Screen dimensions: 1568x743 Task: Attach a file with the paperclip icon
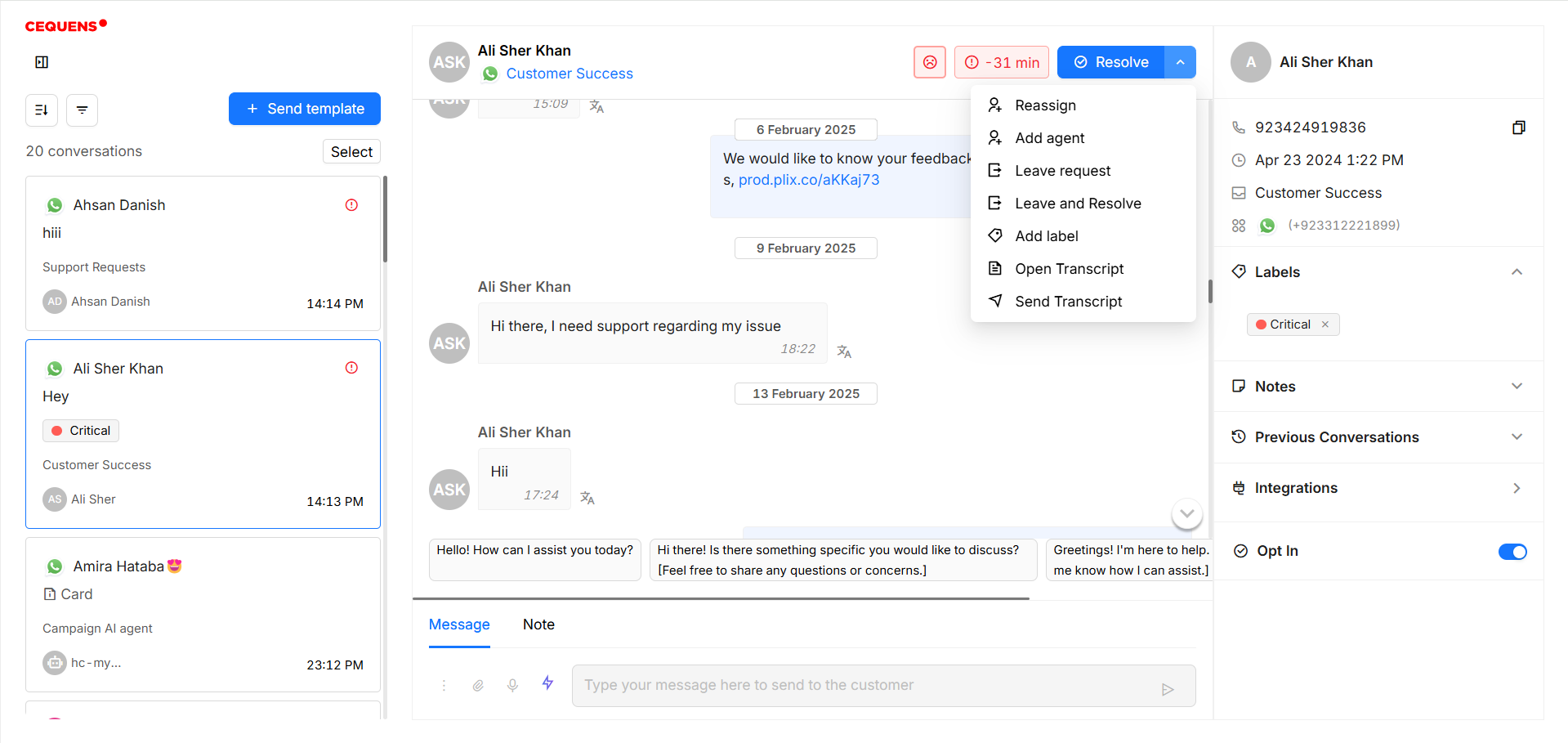tap(478, 686)
